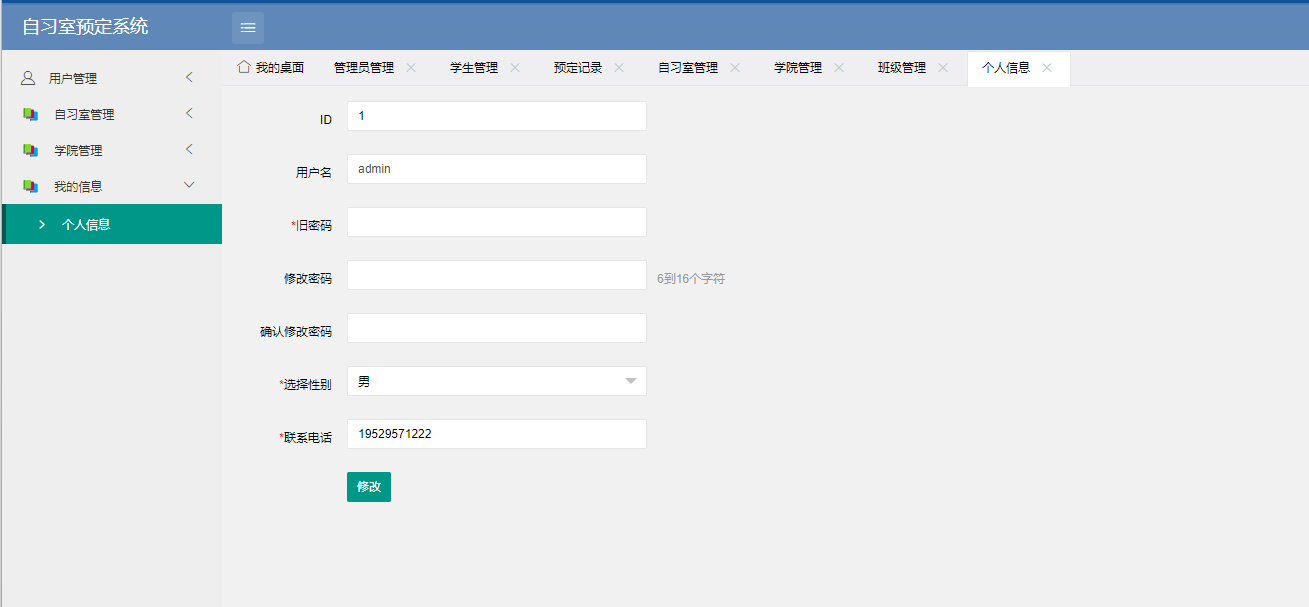Image resolution: width=1309 pixels, height=607 pixels.
Task: Toggle the sidebar hamburger menu icon
Action: point(248,27)
